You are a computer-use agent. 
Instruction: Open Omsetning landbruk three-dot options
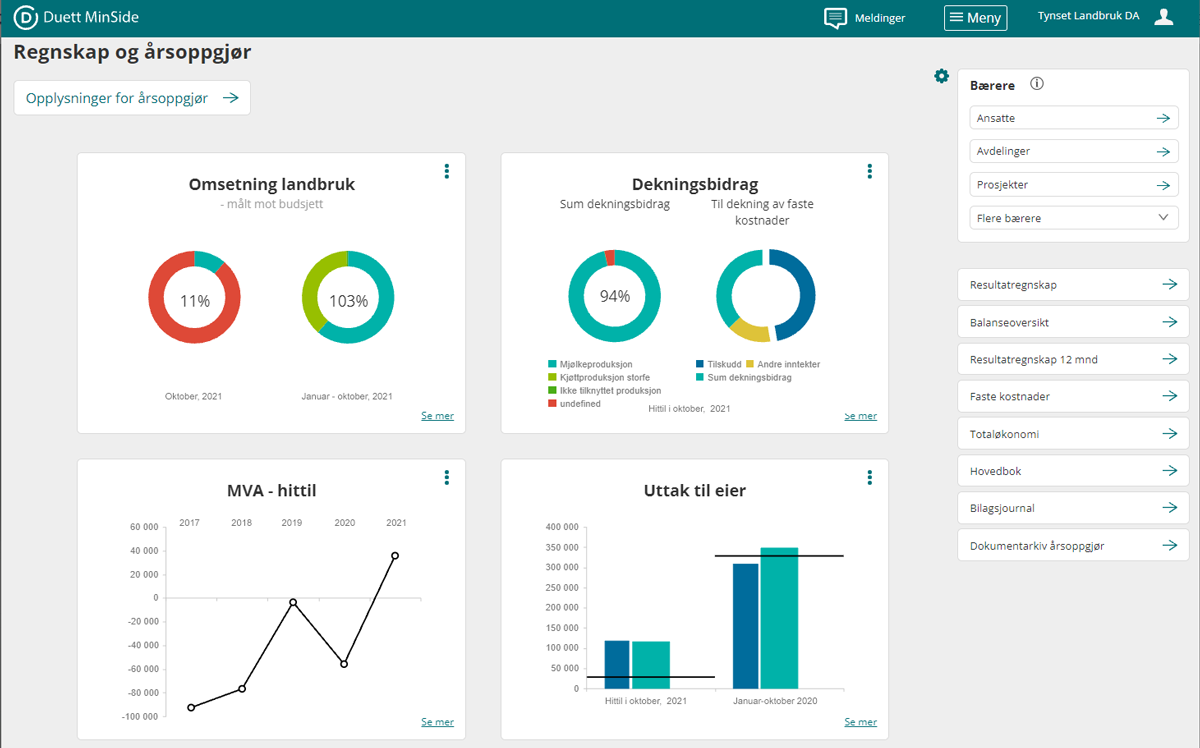coord(447,171)
